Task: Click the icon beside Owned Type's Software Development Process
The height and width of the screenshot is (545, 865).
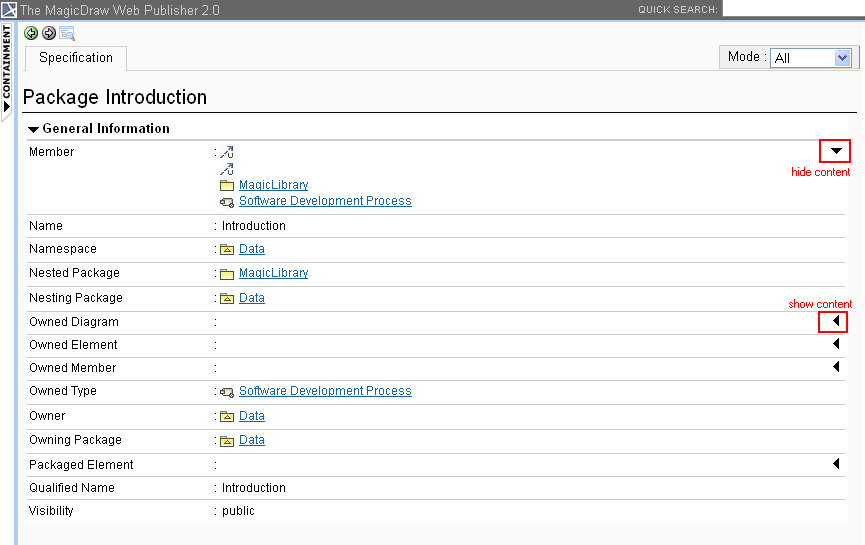Action: tap(227, 392)
